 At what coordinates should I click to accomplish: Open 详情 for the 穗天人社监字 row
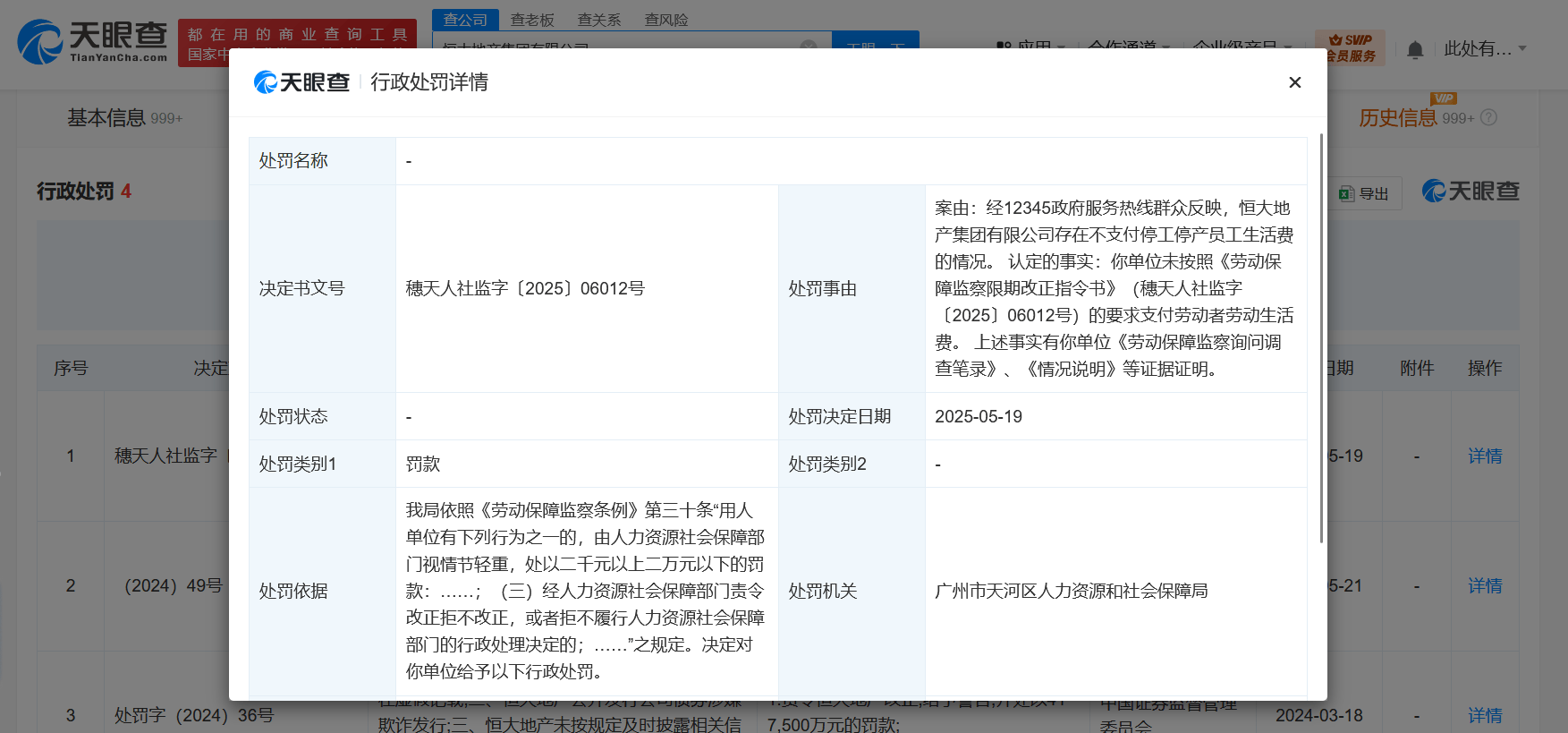(x=1485, y=456)
